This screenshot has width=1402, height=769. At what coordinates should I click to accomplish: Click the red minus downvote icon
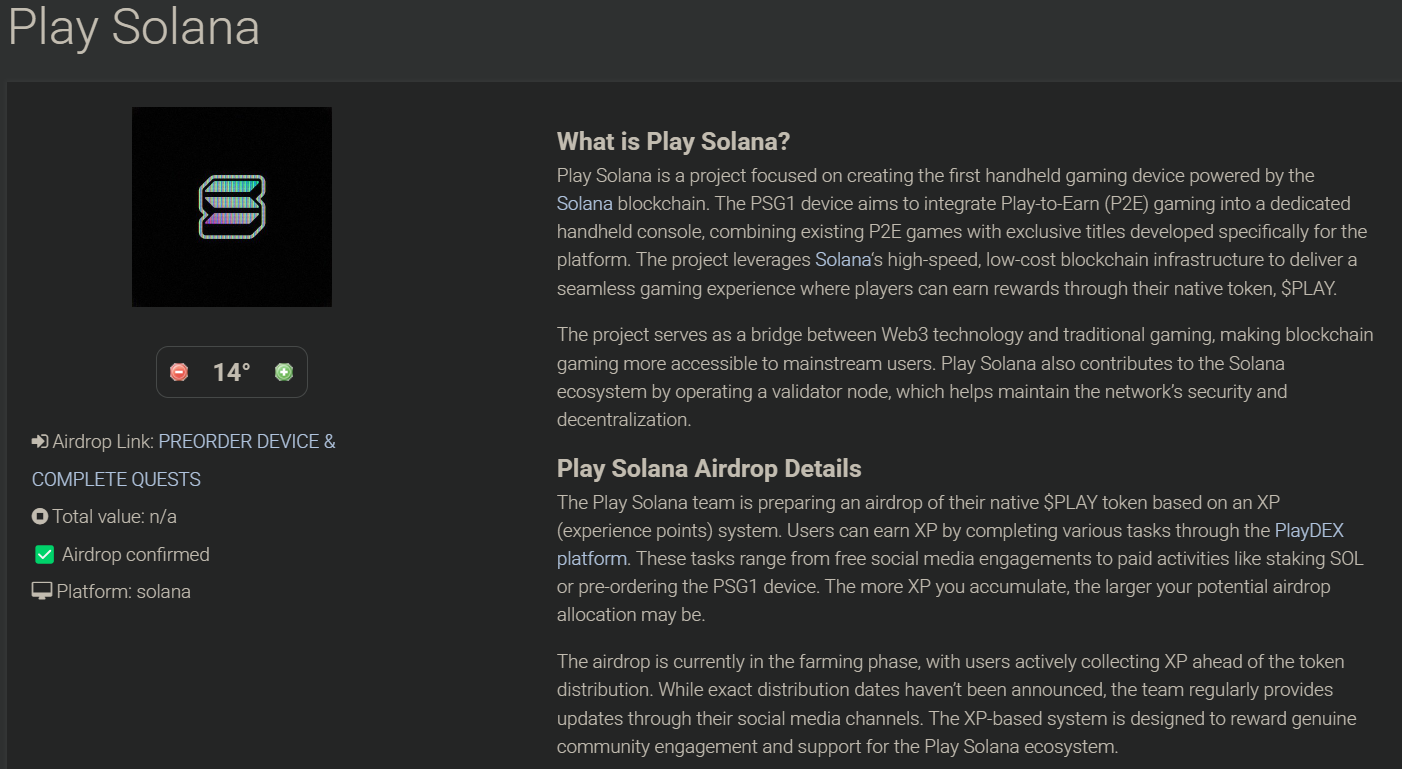[x=179, y=372]
